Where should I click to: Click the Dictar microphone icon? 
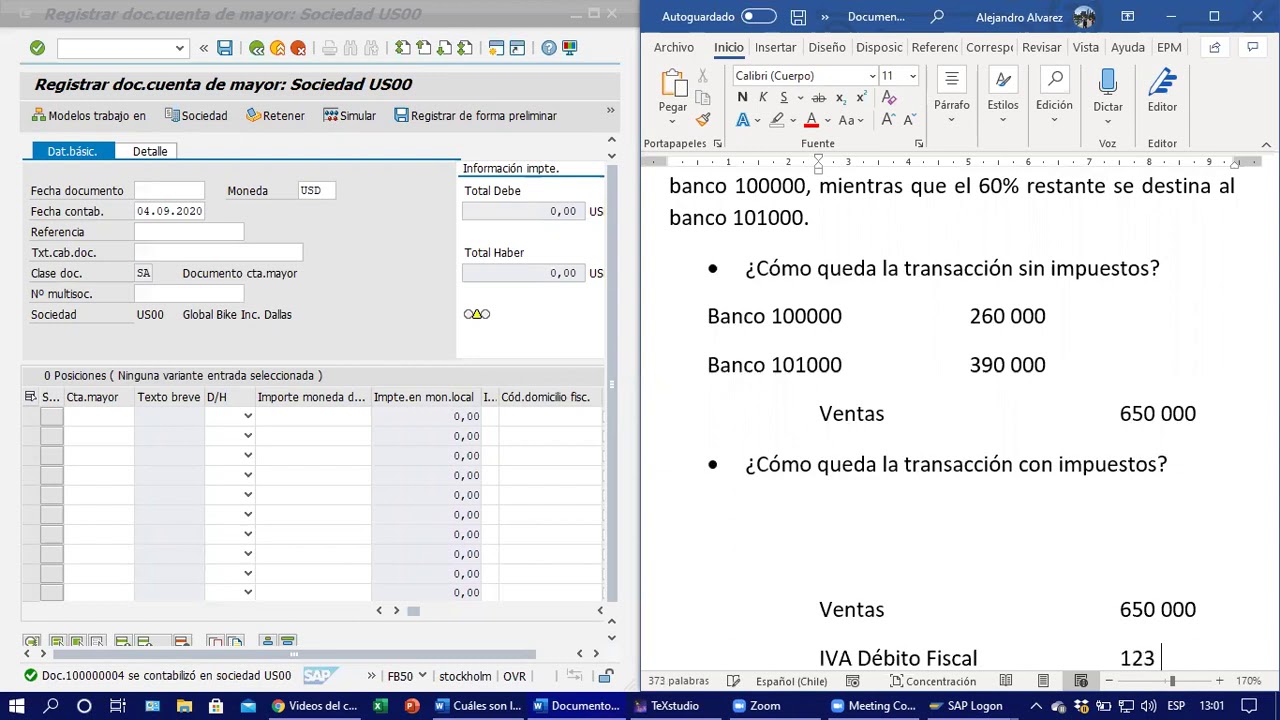tap(1107, 83)
